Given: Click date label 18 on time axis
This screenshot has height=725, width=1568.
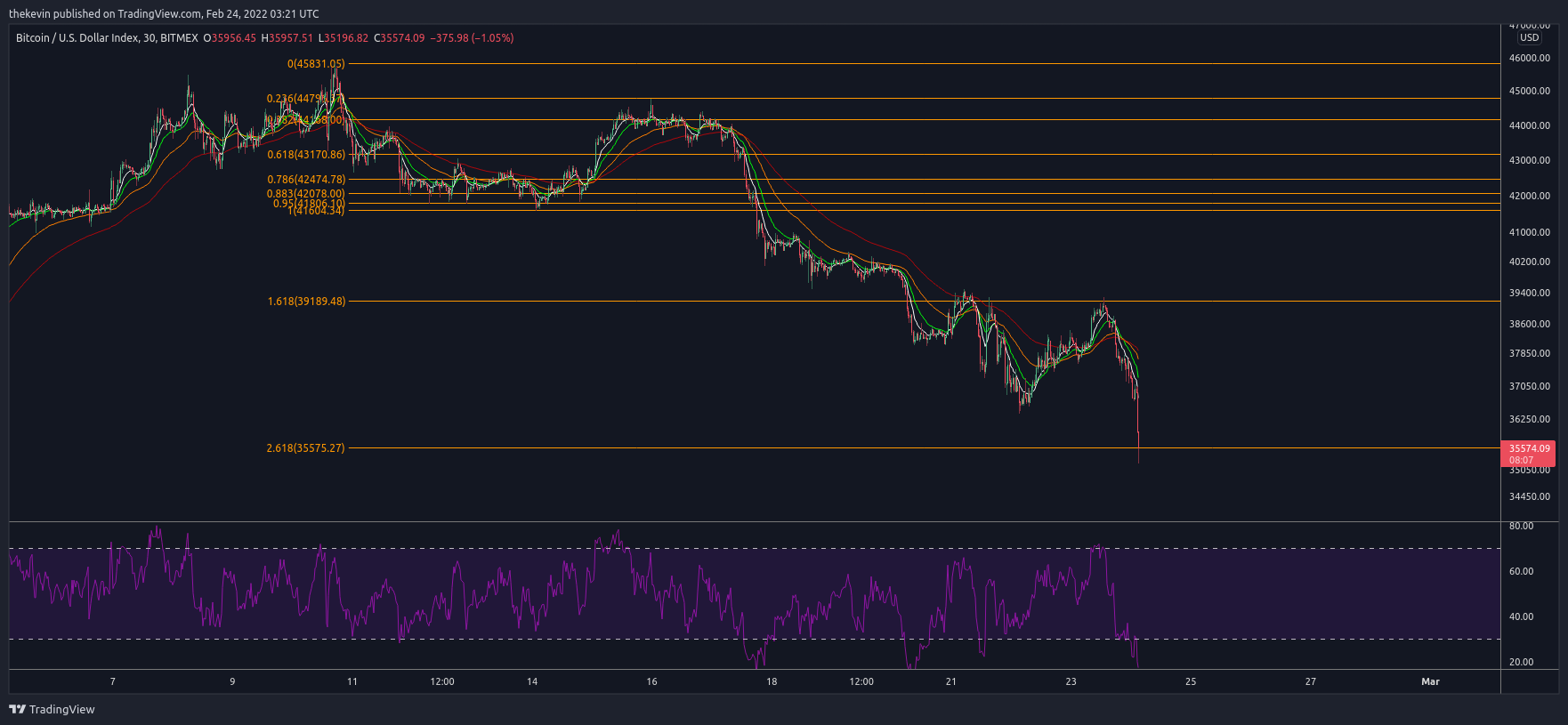Looking at the screenshot, I should [772, 681].
